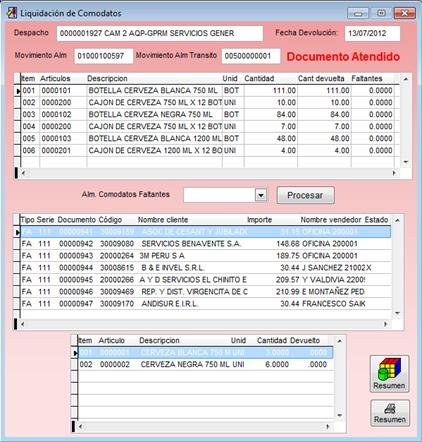422x442 pixels.
Task: Click importe value 189.75
Action: click(288, 256)
